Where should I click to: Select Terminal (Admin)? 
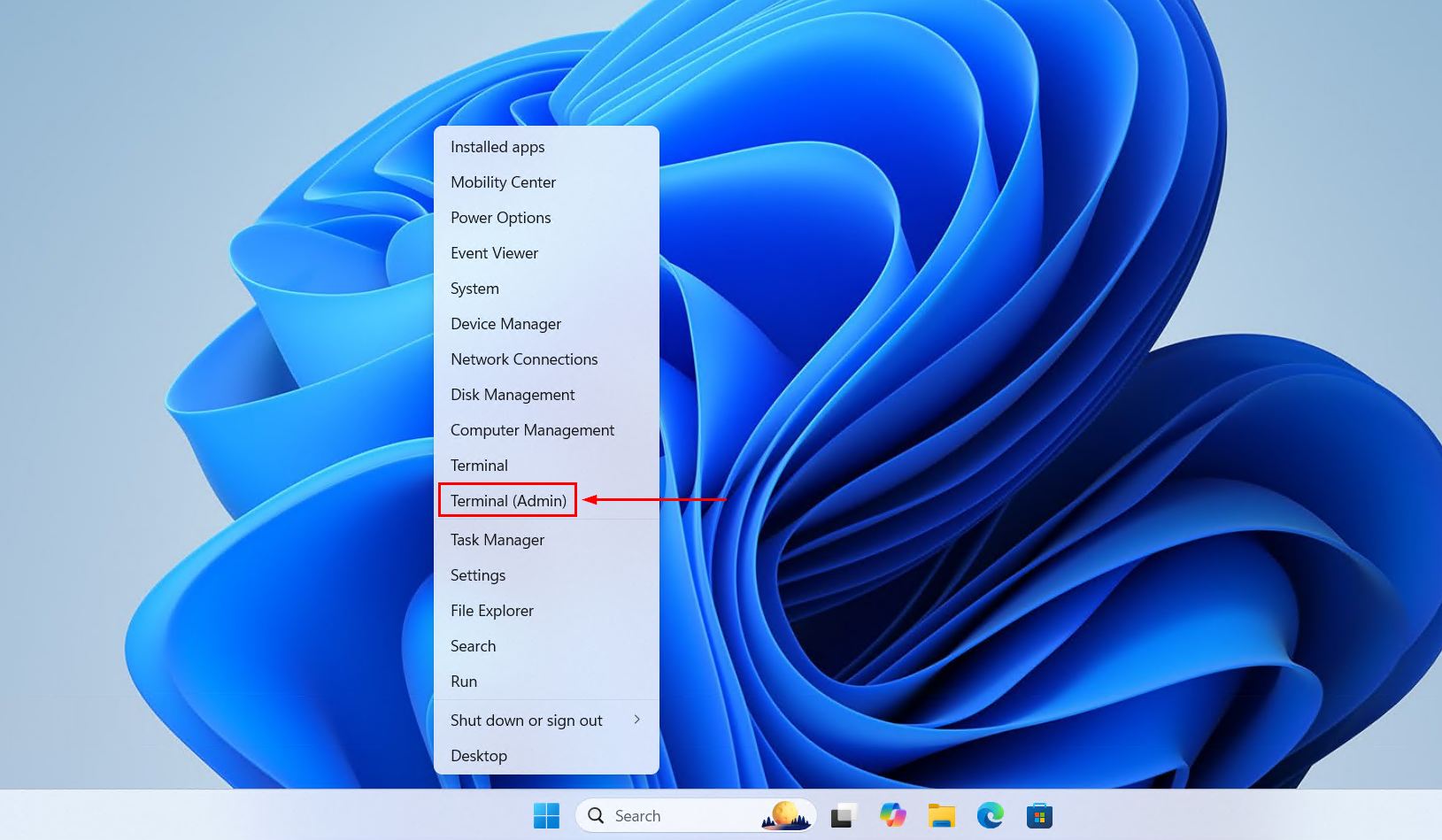click(x=546, y=501)
